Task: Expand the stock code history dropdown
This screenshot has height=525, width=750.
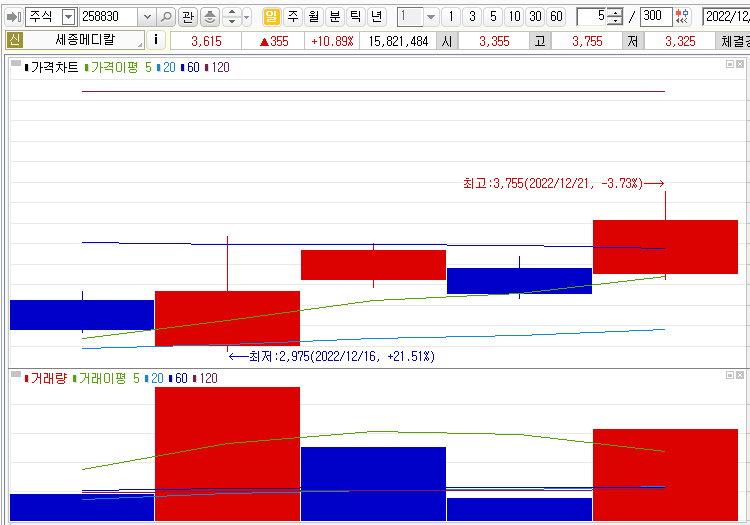Action: pyautogui.click(x=147, y=17)
